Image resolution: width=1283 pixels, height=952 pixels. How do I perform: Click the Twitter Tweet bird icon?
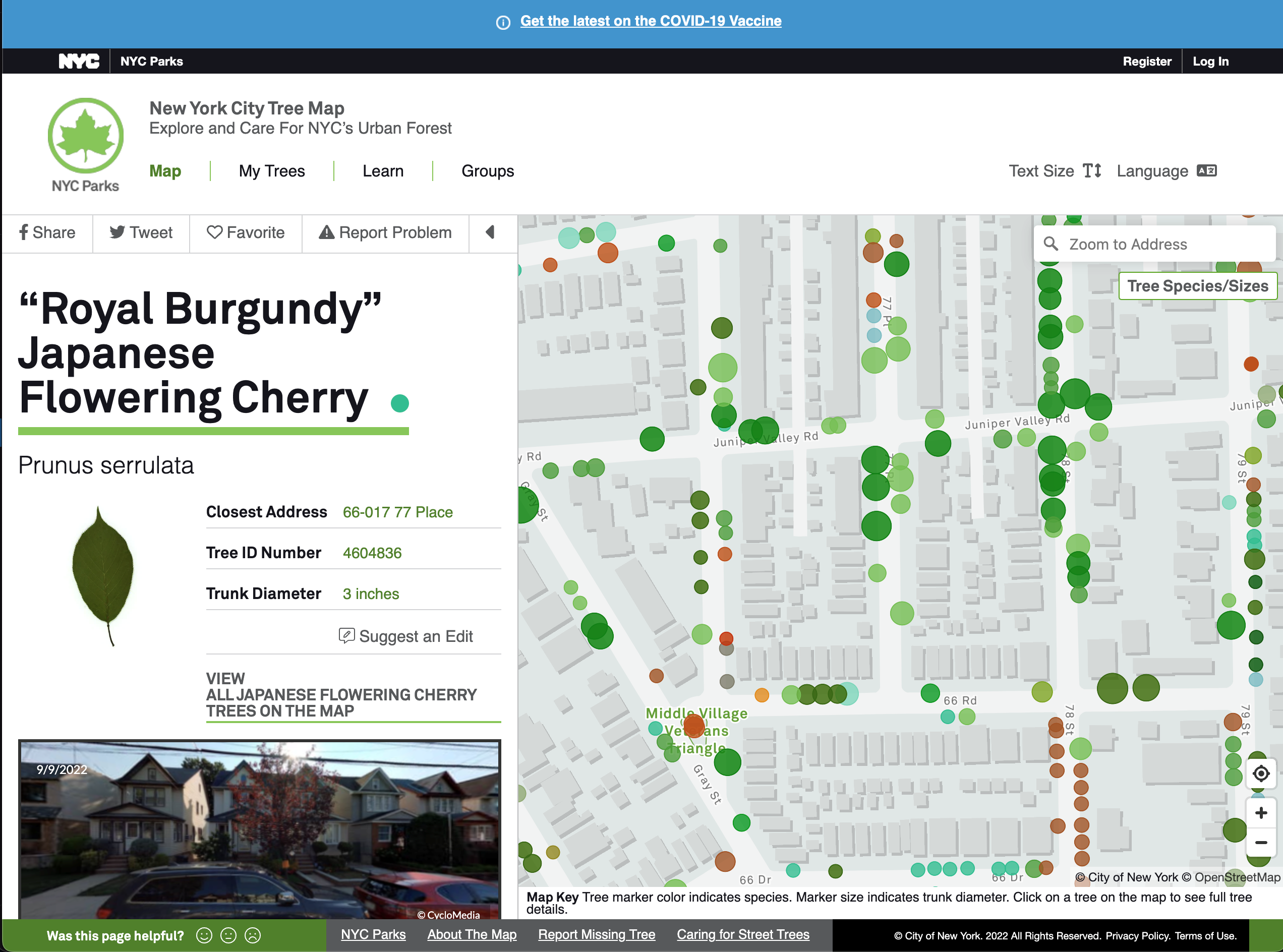117,232
